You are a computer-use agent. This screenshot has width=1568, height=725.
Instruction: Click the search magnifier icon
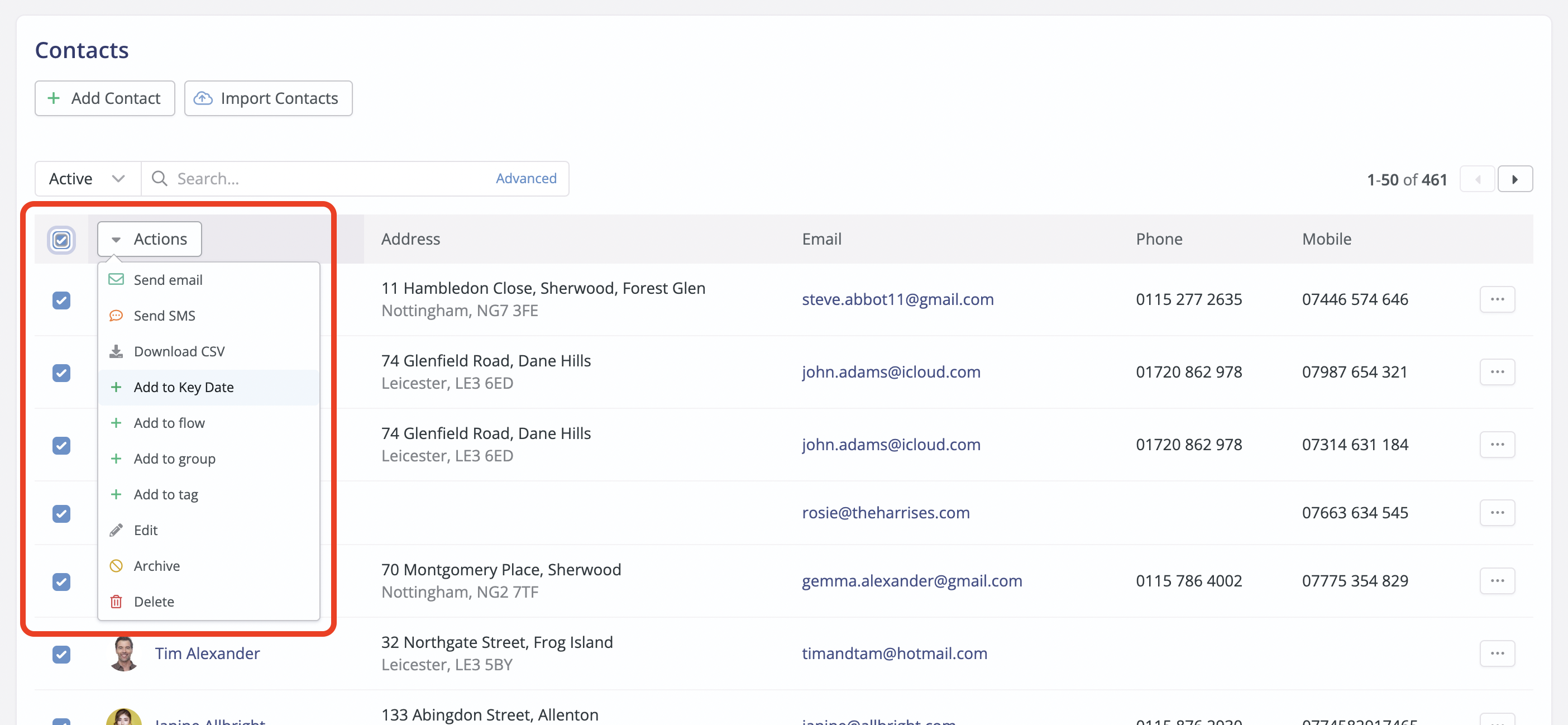[159, 178]
